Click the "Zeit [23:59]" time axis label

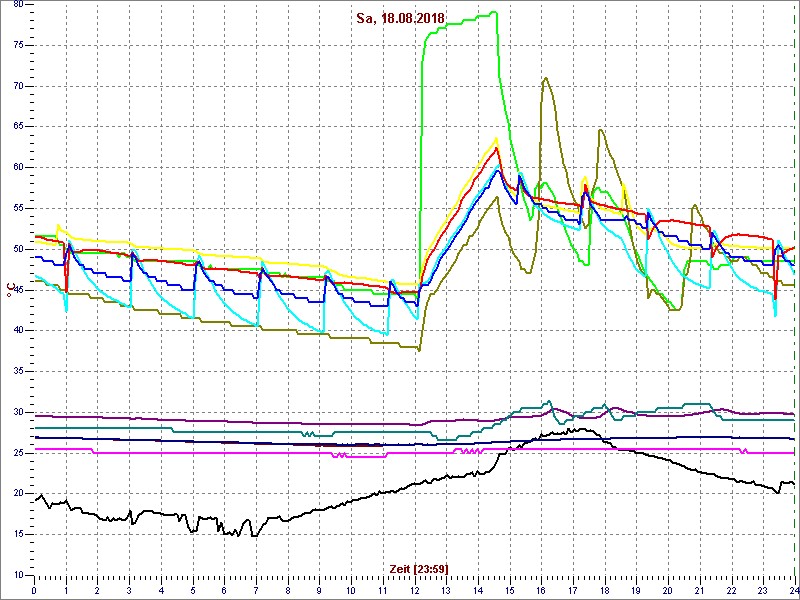coord(419,569)
